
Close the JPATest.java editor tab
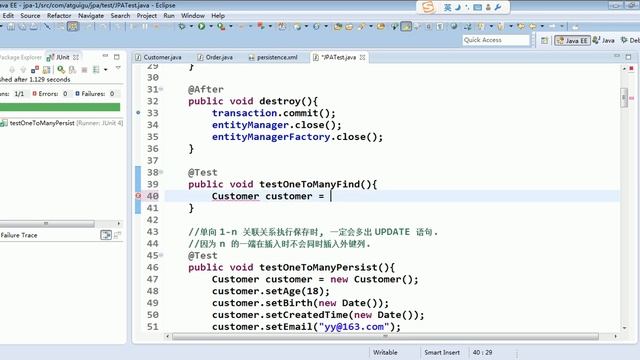click(362, 58)
